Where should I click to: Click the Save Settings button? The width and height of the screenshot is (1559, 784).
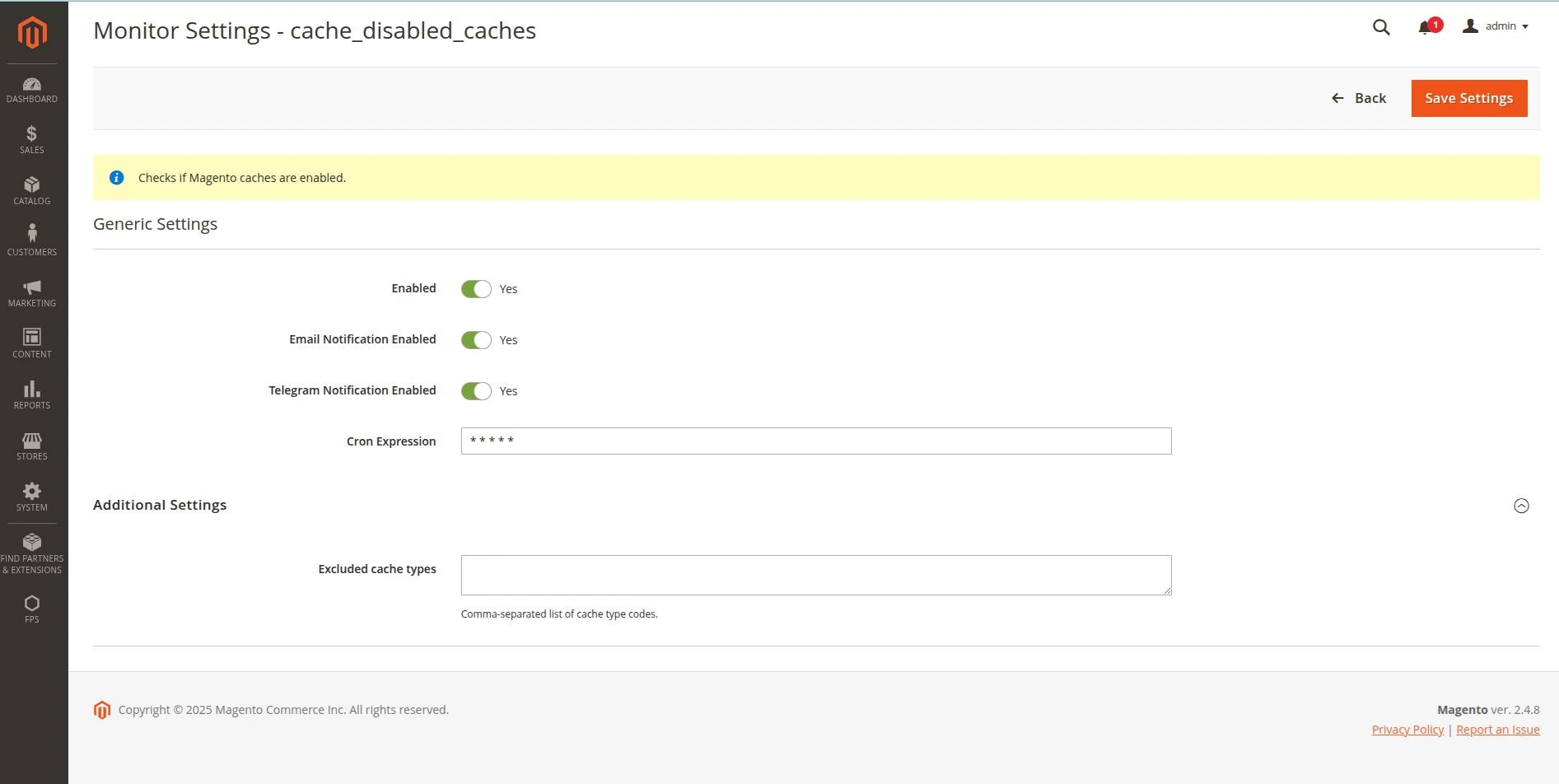pyautogui.click(x=1468, y=98)
